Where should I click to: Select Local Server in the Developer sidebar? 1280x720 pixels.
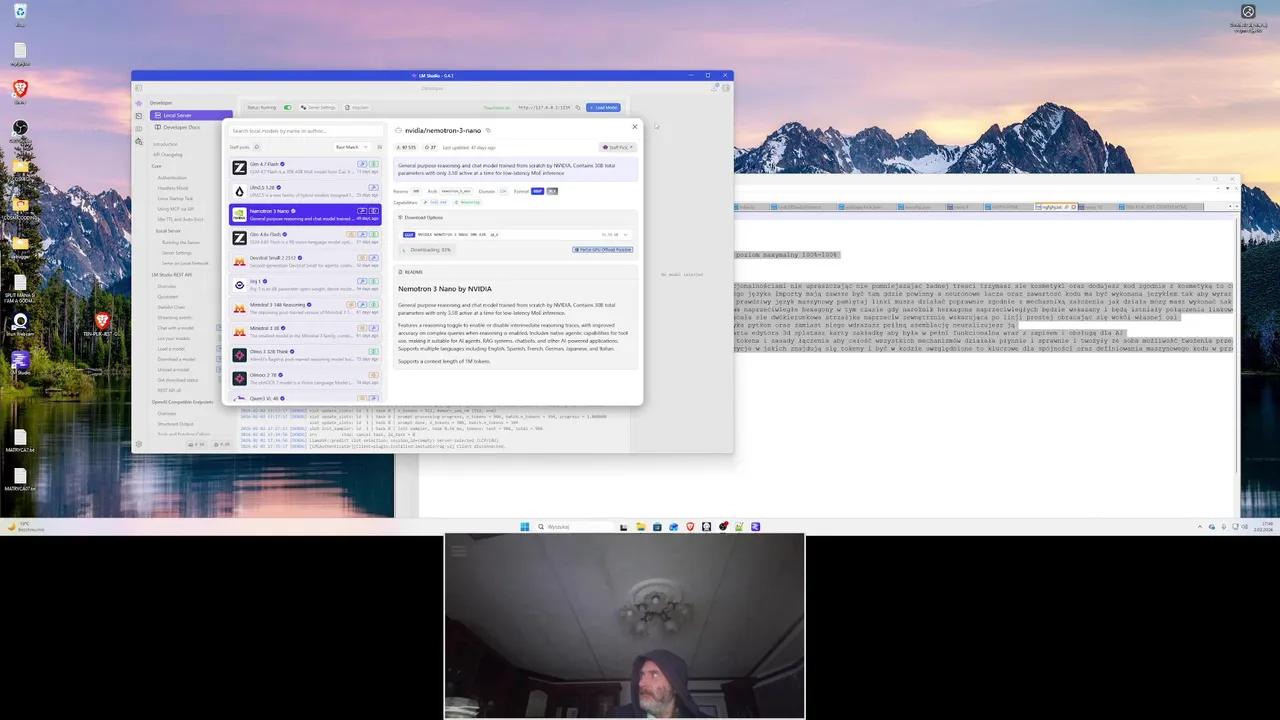coord(191,115)
